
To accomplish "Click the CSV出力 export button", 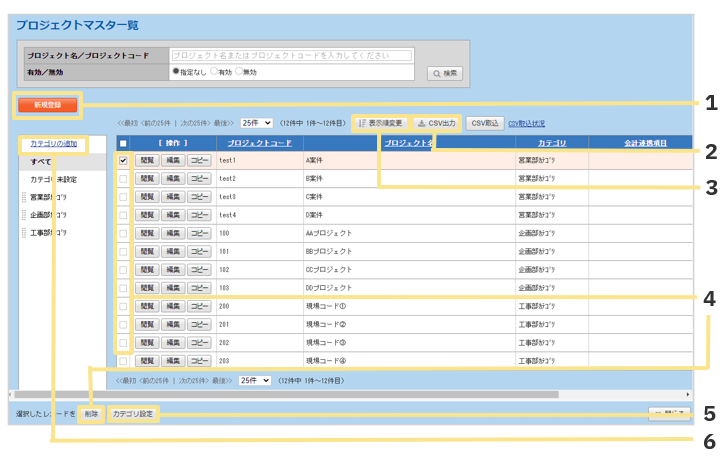I will coord(436,123).
